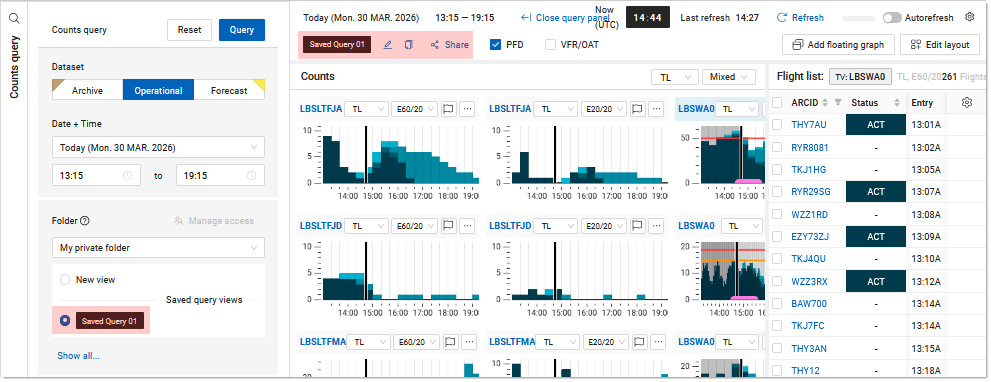
Task: Click the Refresh link
Action: [800, 18]
